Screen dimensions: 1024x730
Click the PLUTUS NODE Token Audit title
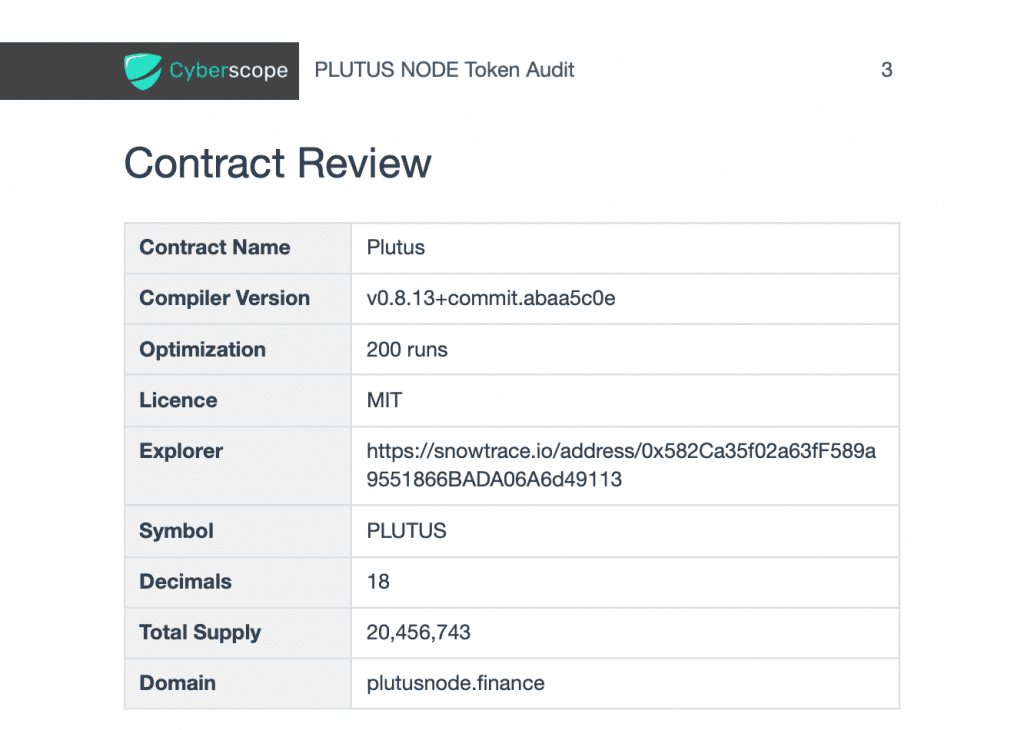pyautogui.click(x=444, y=70)
